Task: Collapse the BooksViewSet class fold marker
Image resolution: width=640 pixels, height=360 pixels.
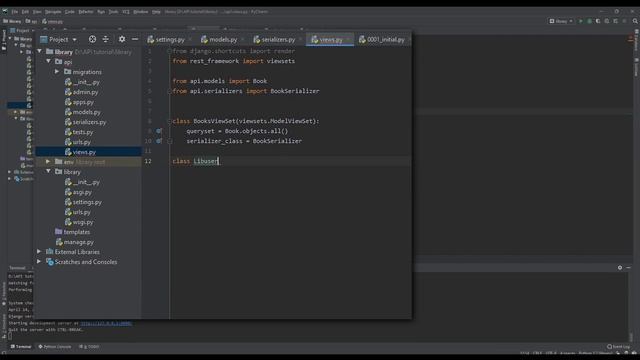Action: coord(169,121)
